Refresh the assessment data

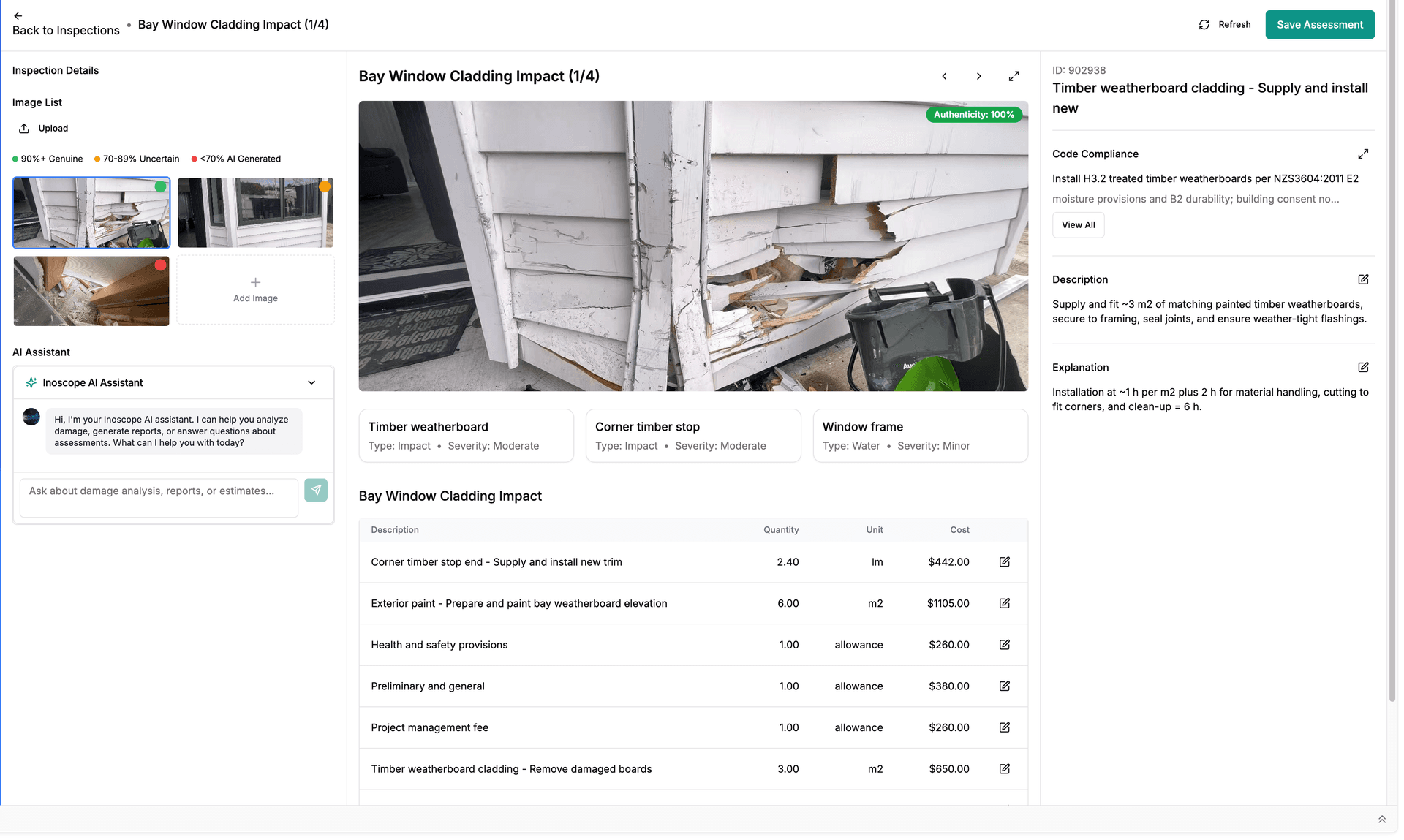click(1225, 24)
